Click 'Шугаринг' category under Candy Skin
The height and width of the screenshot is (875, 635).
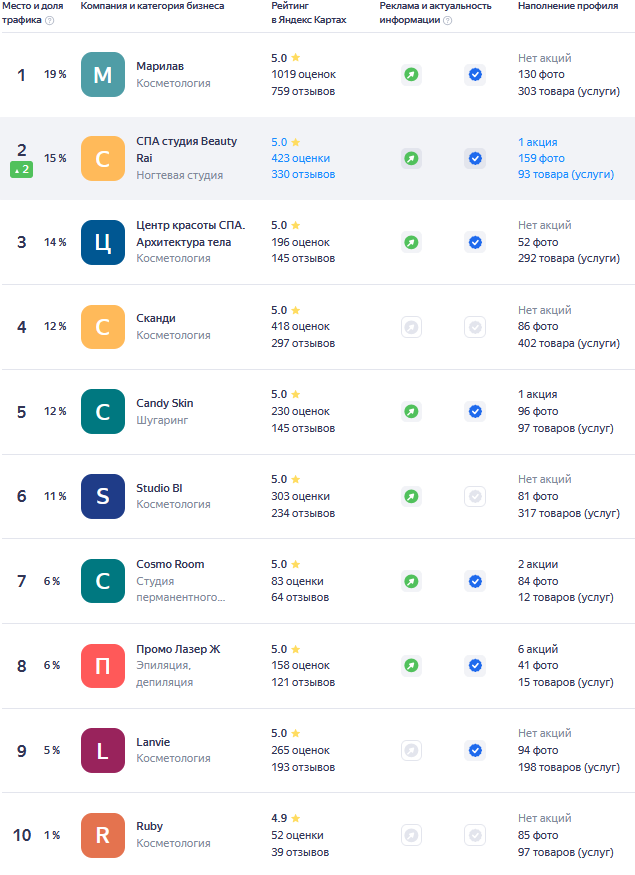click(x=162, y=420)
